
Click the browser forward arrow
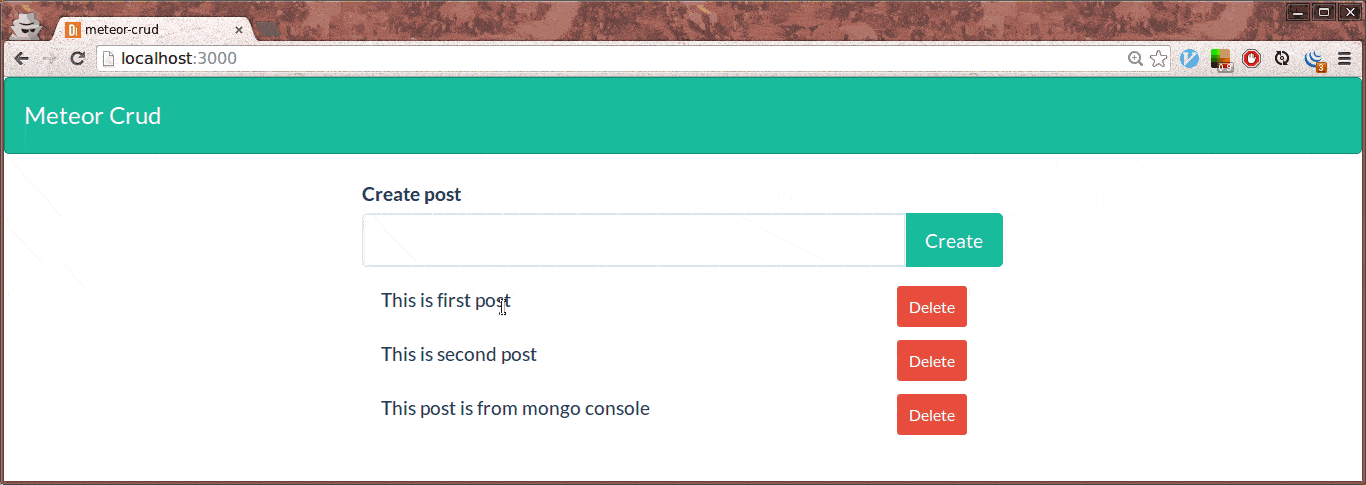click(49, 59)
